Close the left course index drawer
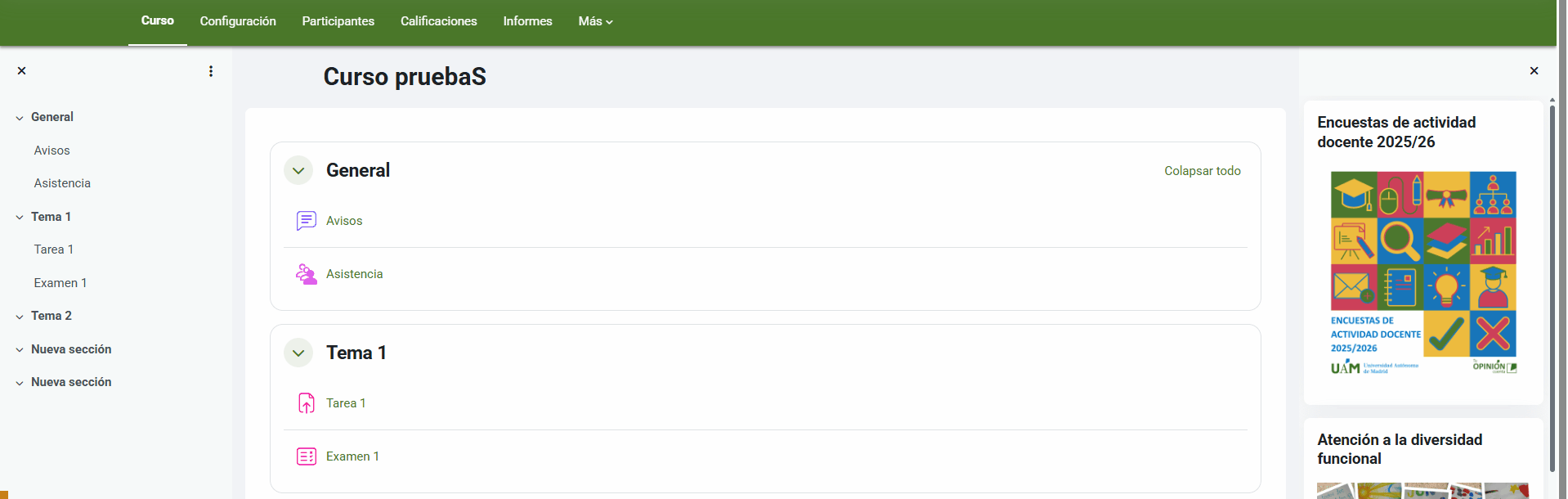Screen dimensions: 1568x499 point(22,71)
